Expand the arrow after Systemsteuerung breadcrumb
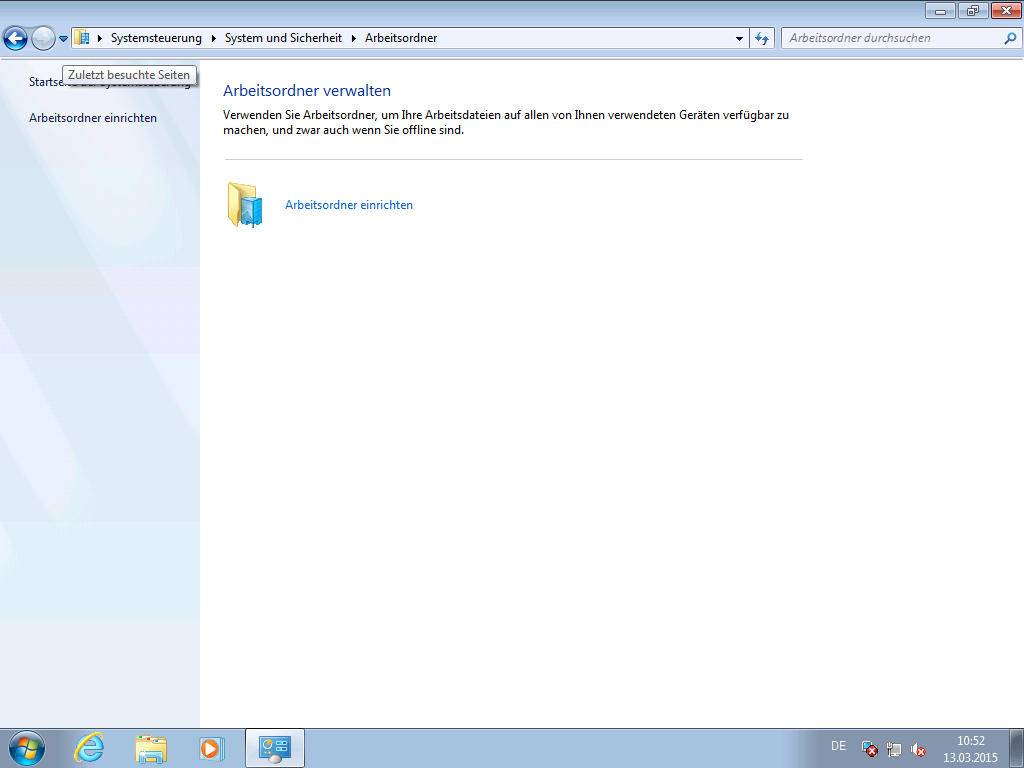 point(214,39)
